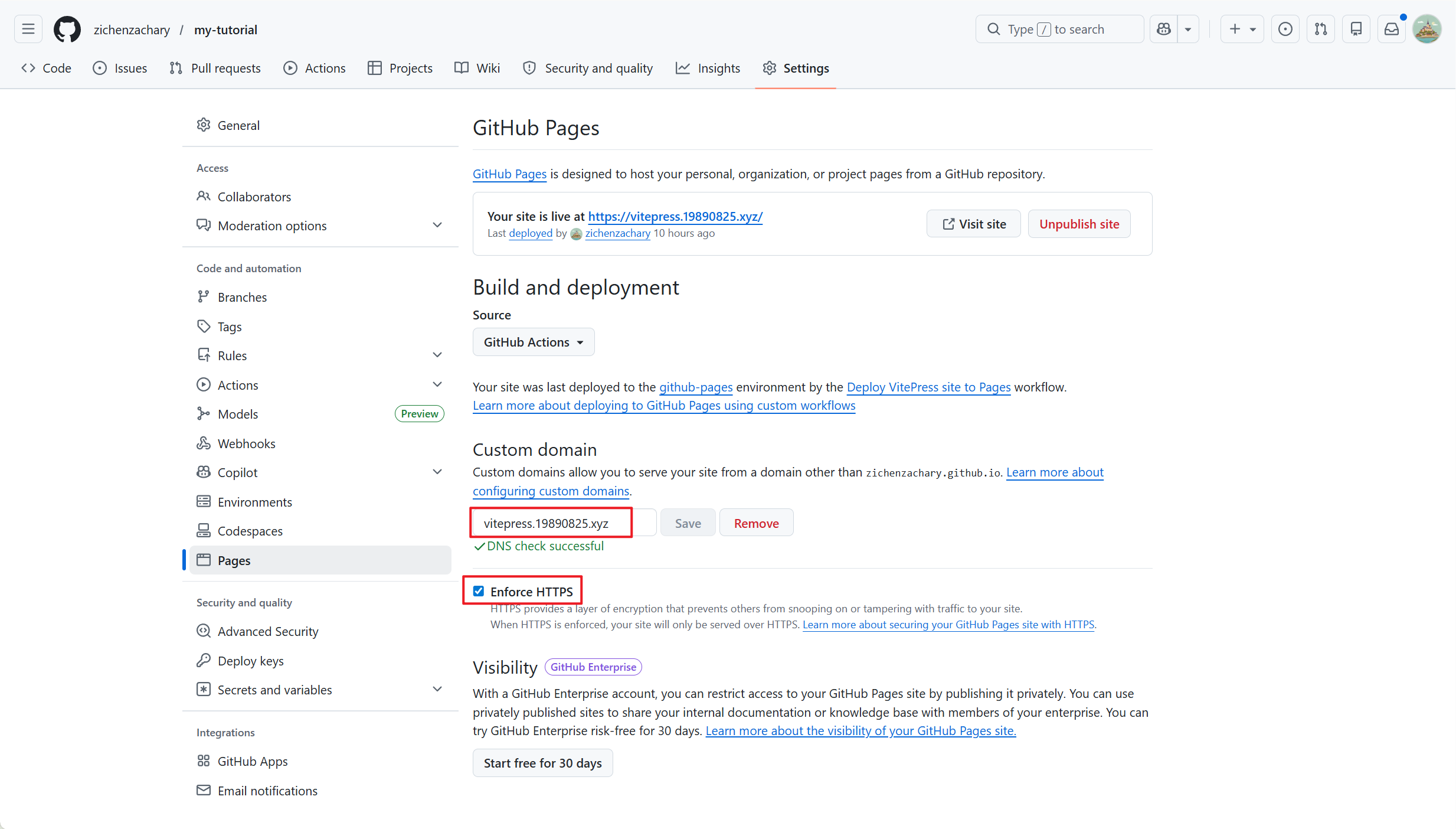Switch to the Code tab

[x=46, y=68]
